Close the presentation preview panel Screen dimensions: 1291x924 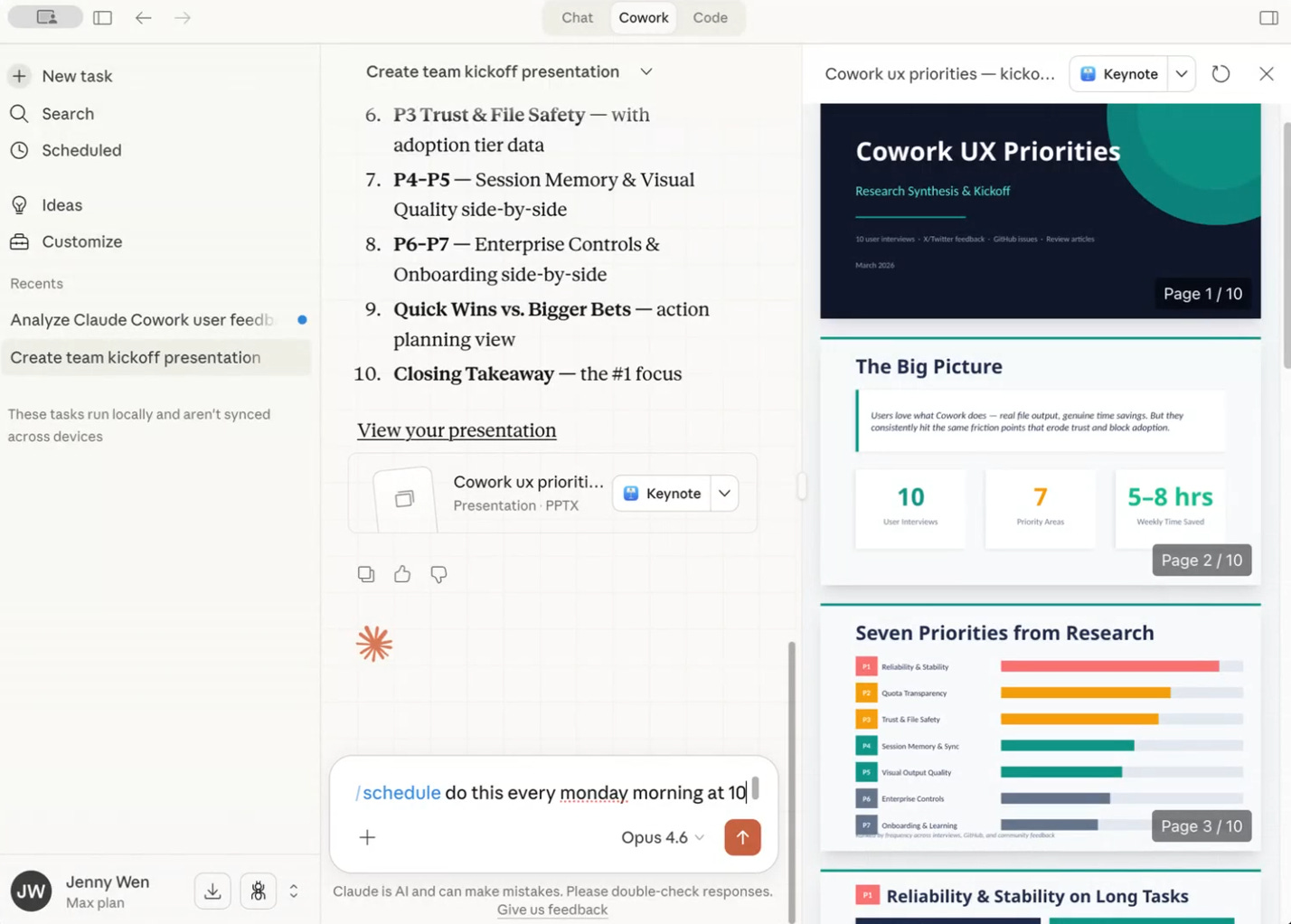(x=1266, y=74)
